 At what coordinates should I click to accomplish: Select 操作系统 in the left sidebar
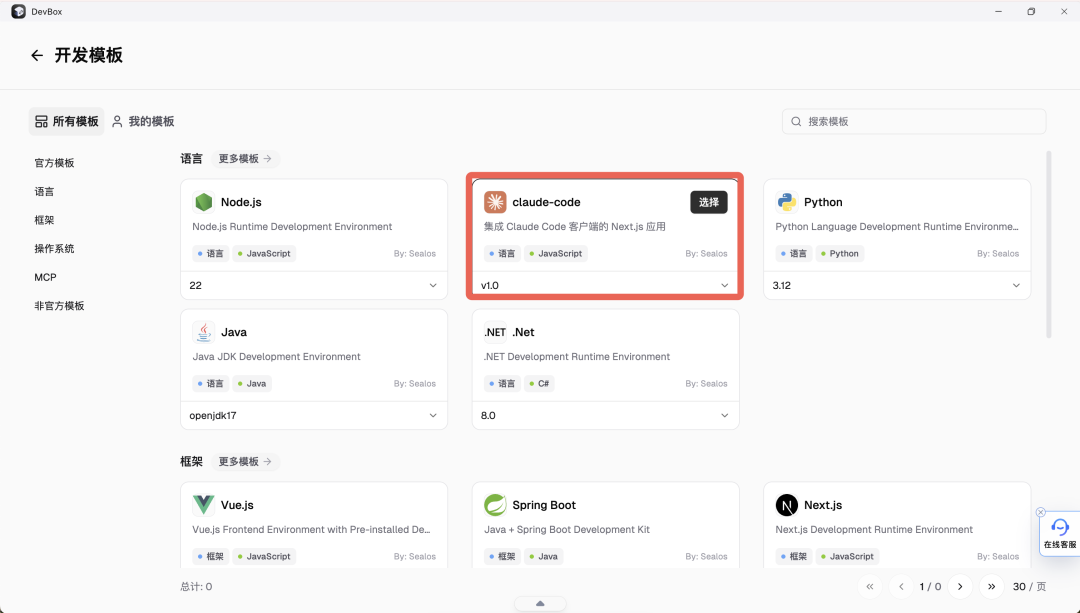(x=54, y=248)
